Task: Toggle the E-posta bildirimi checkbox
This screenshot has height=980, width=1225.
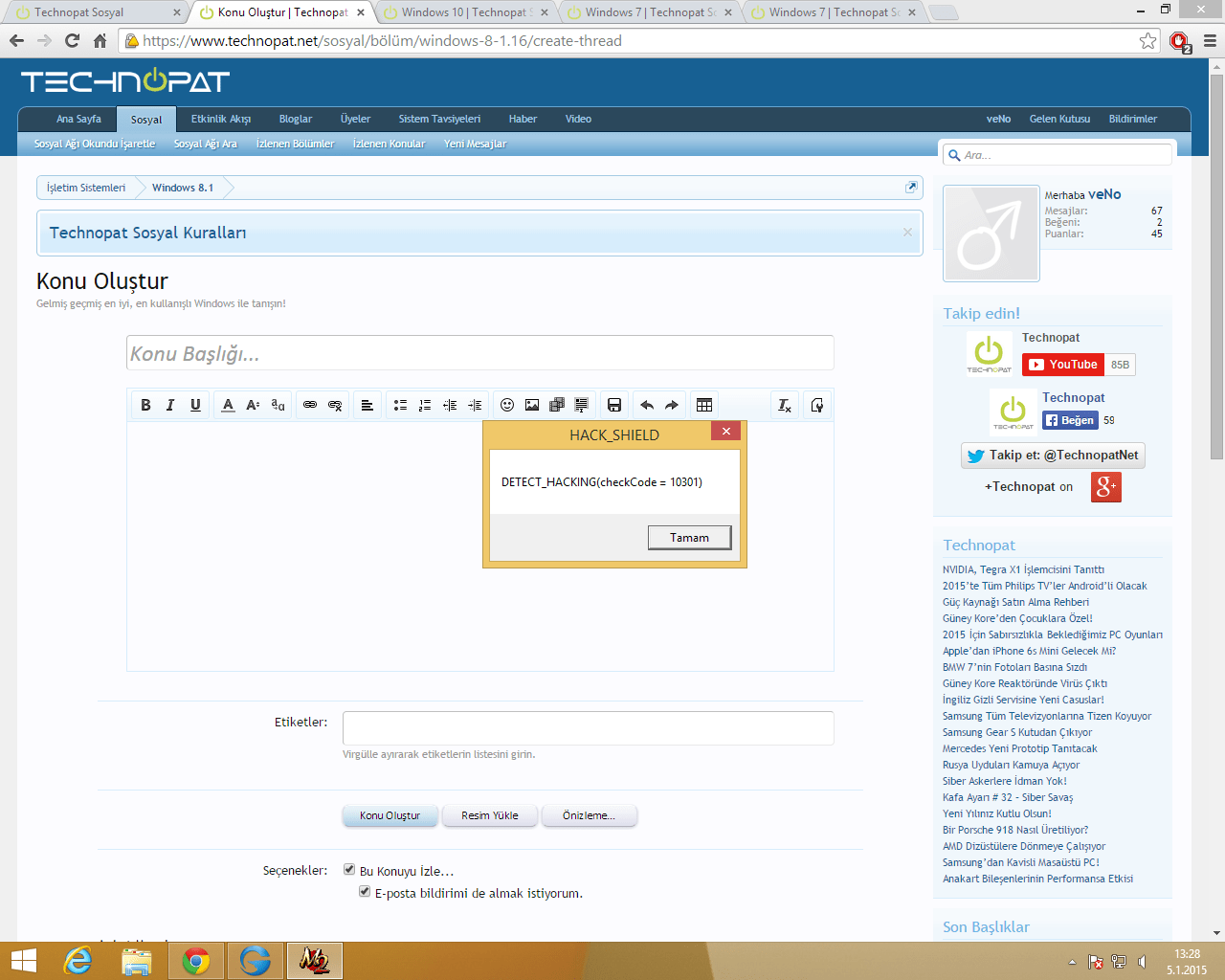Action: [x=365, y=892]
